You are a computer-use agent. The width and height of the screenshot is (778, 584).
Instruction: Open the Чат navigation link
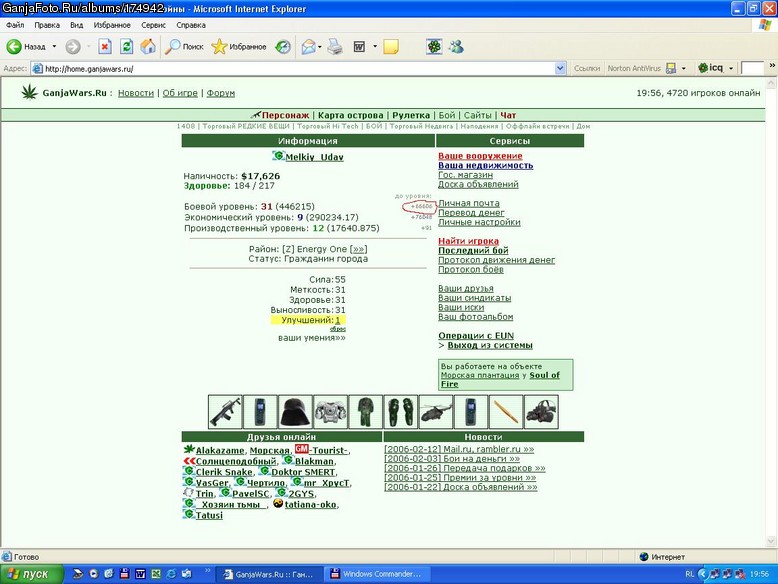click(x=508, y=115)
